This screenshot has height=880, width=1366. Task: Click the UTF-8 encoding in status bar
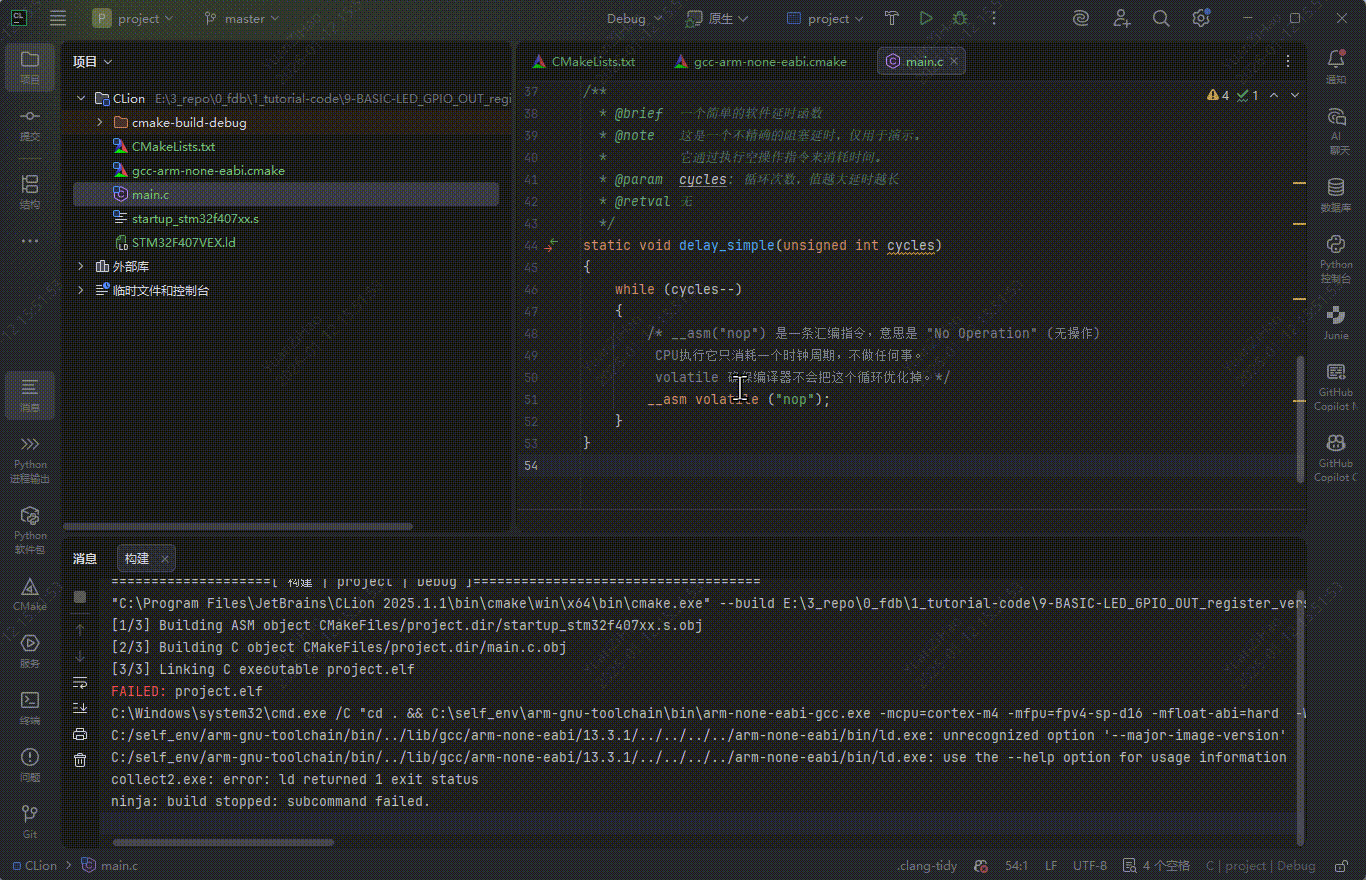(1089, 866)
